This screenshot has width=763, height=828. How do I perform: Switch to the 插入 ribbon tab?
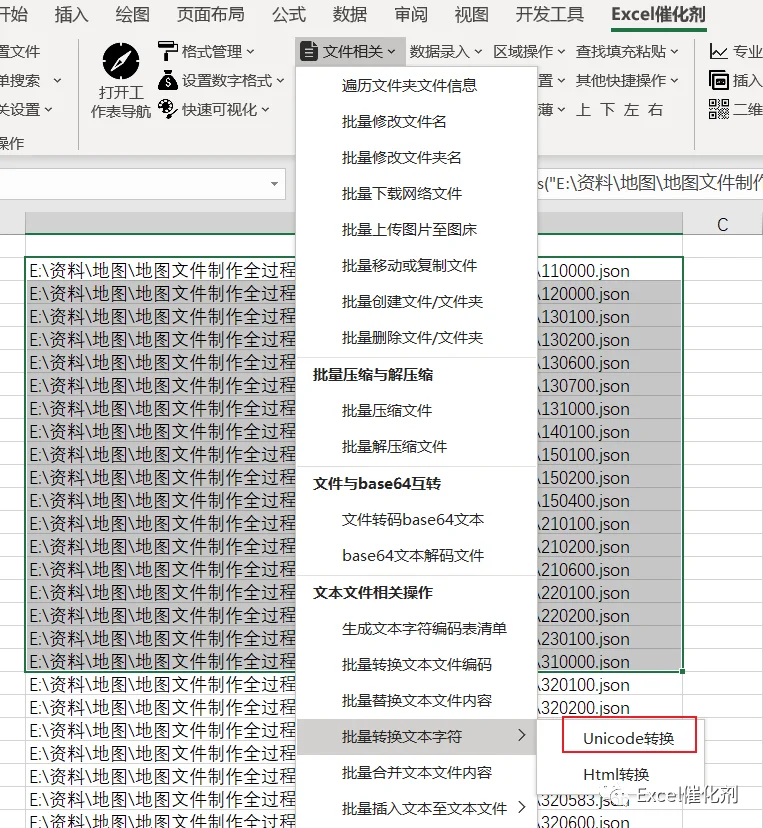click(x=71, y=15)
